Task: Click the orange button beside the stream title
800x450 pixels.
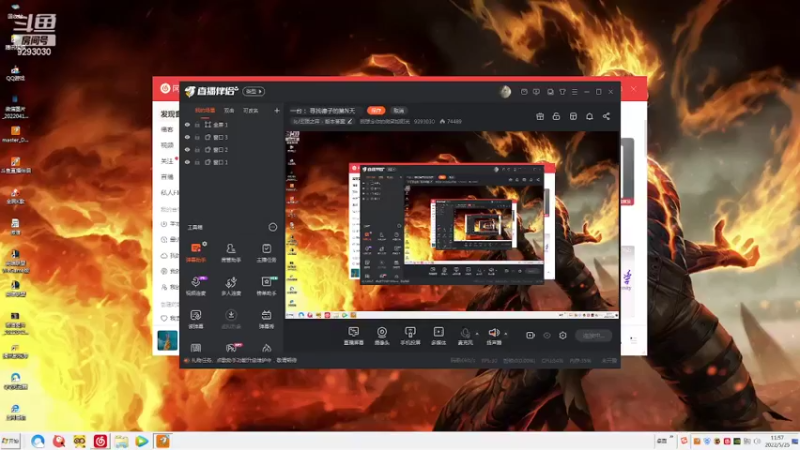Action: tap(376, 110)
